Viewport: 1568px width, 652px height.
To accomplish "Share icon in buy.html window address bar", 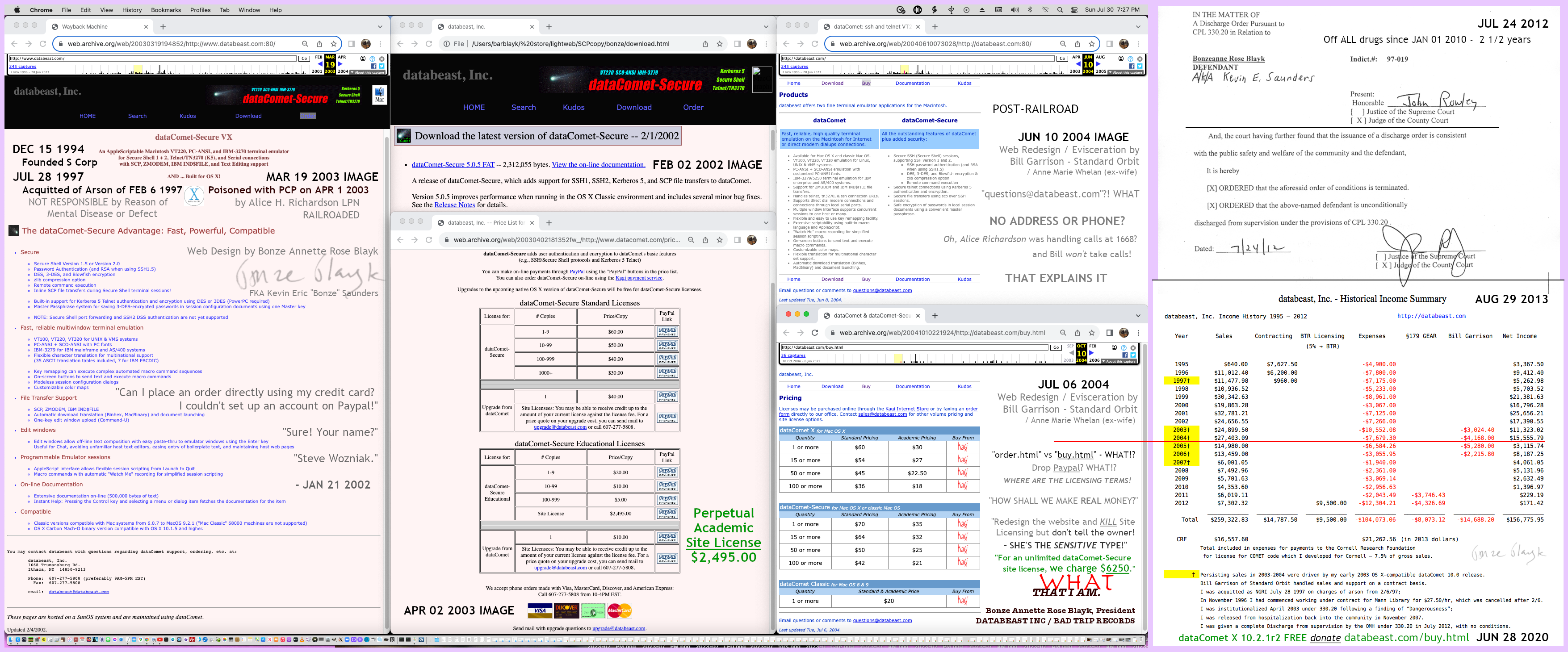I will (1077, 333).
